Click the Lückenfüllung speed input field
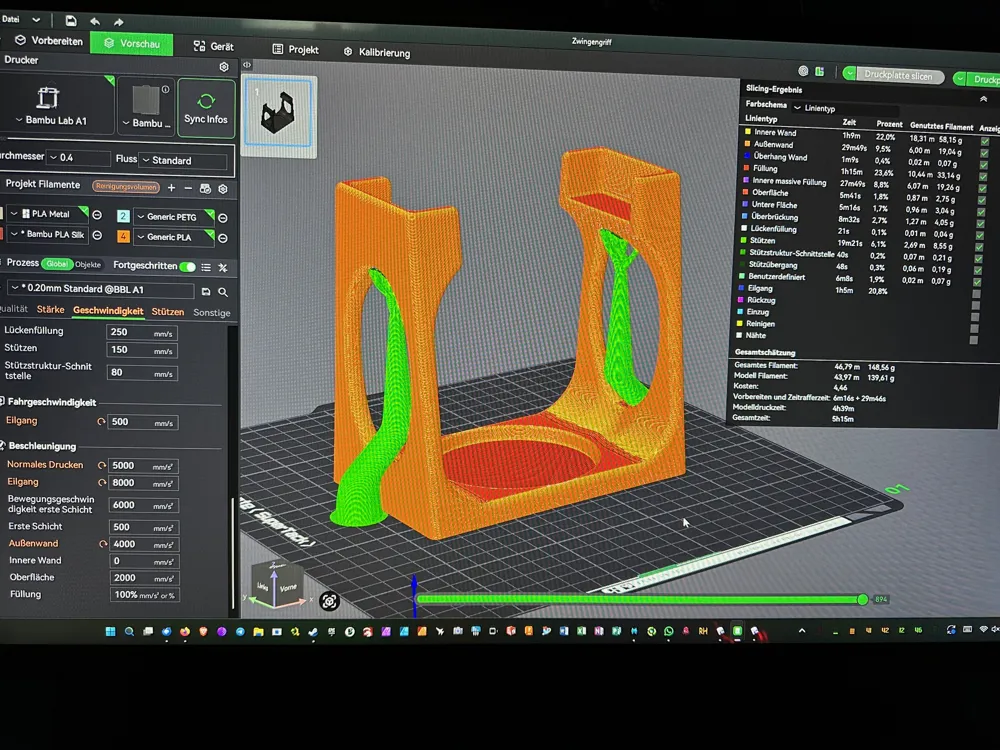1000x750 pixels. click(142, 332)
